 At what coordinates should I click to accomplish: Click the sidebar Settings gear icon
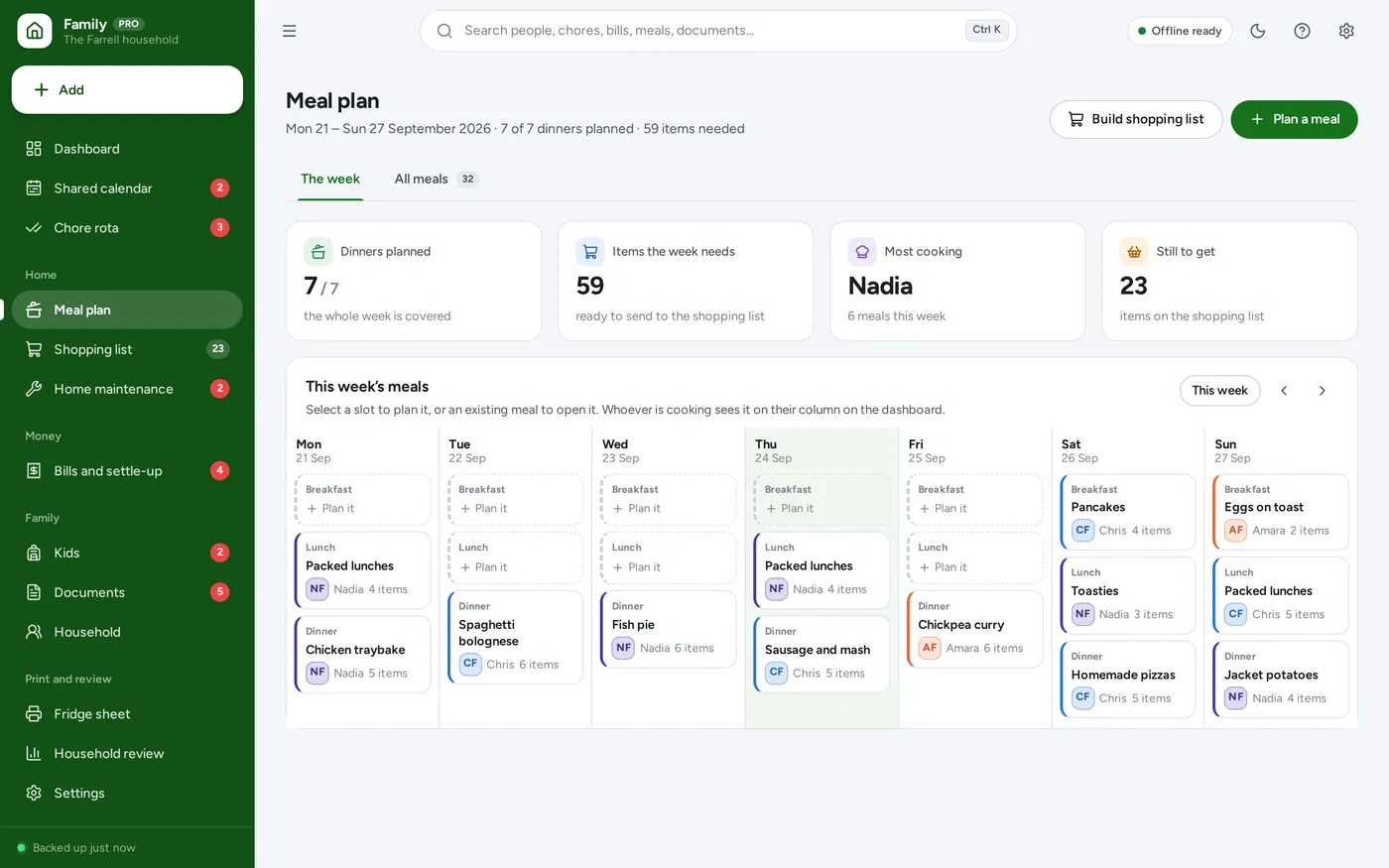point(34,794)
